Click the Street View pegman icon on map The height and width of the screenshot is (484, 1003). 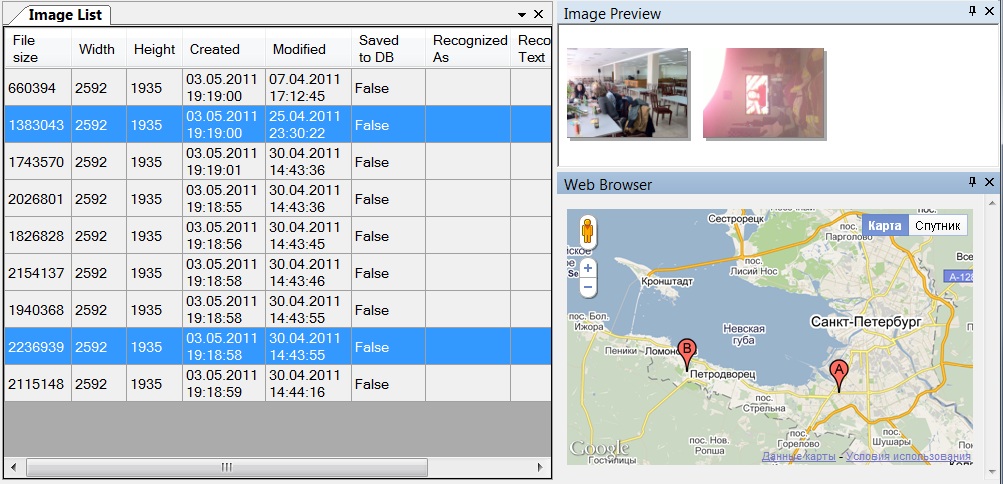587,233
